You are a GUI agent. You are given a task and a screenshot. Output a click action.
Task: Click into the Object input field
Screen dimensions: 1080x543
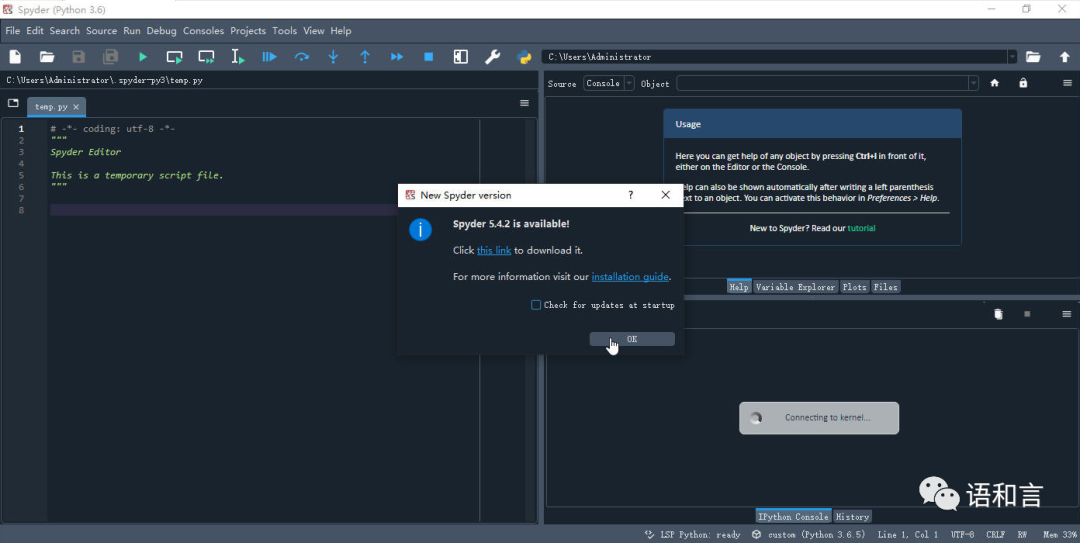(x=822, y=83)
